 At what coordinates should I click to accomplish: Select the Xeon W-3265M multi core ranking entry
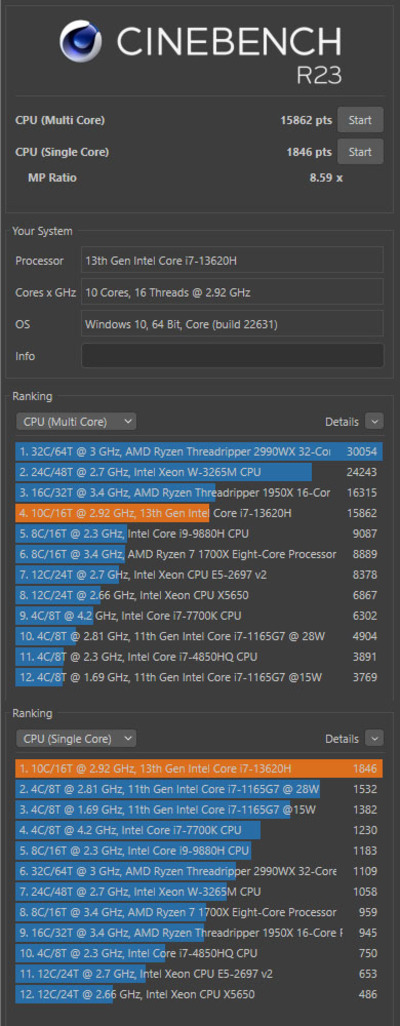pos(199,472)
